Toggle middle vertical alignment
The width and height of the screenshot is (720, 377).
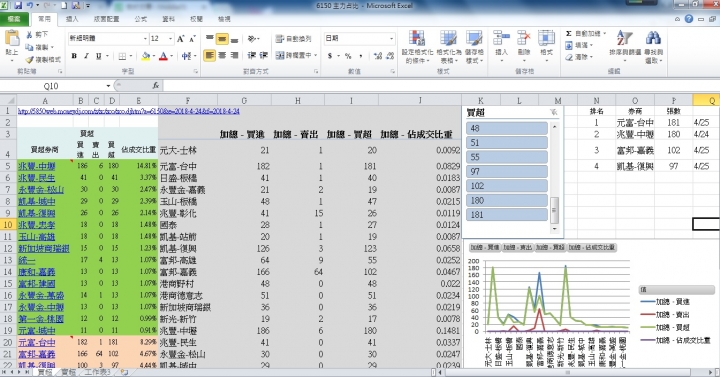click(222, 39)
